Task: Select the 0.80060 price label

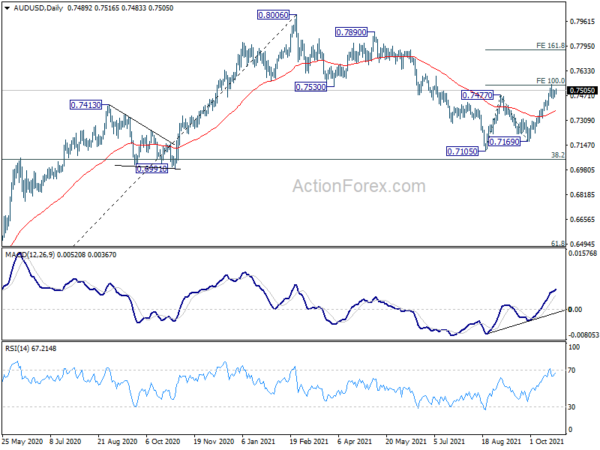Action: click(x=273, y=15)
